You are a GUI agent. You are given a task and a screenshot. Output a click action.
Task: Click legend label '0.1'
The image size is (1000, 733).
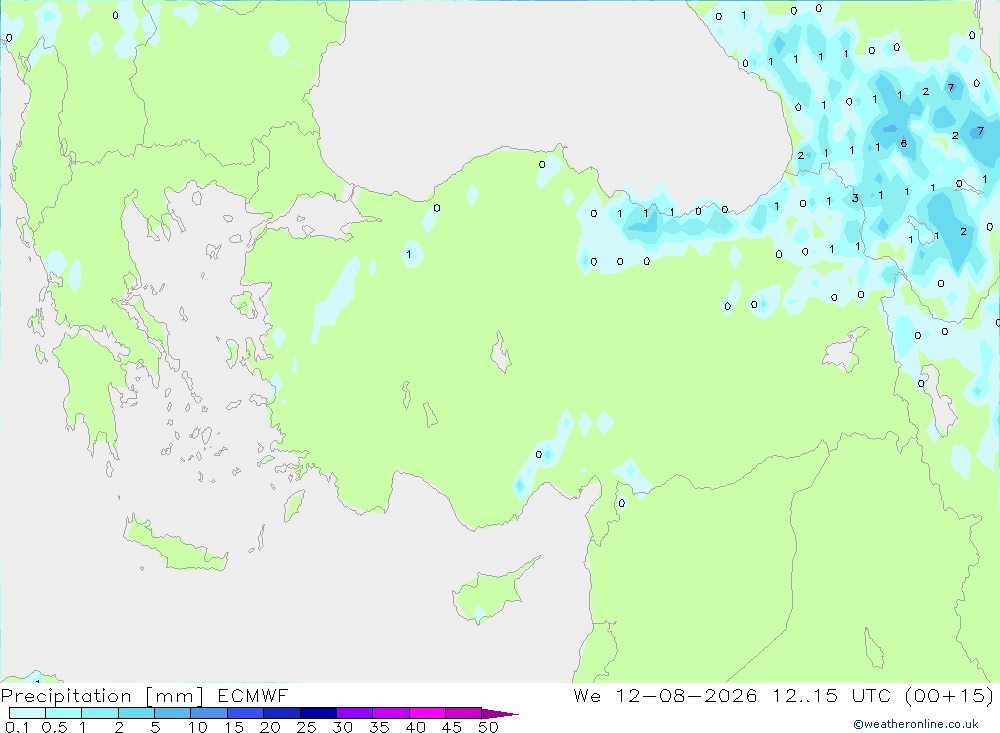[17, 727]
